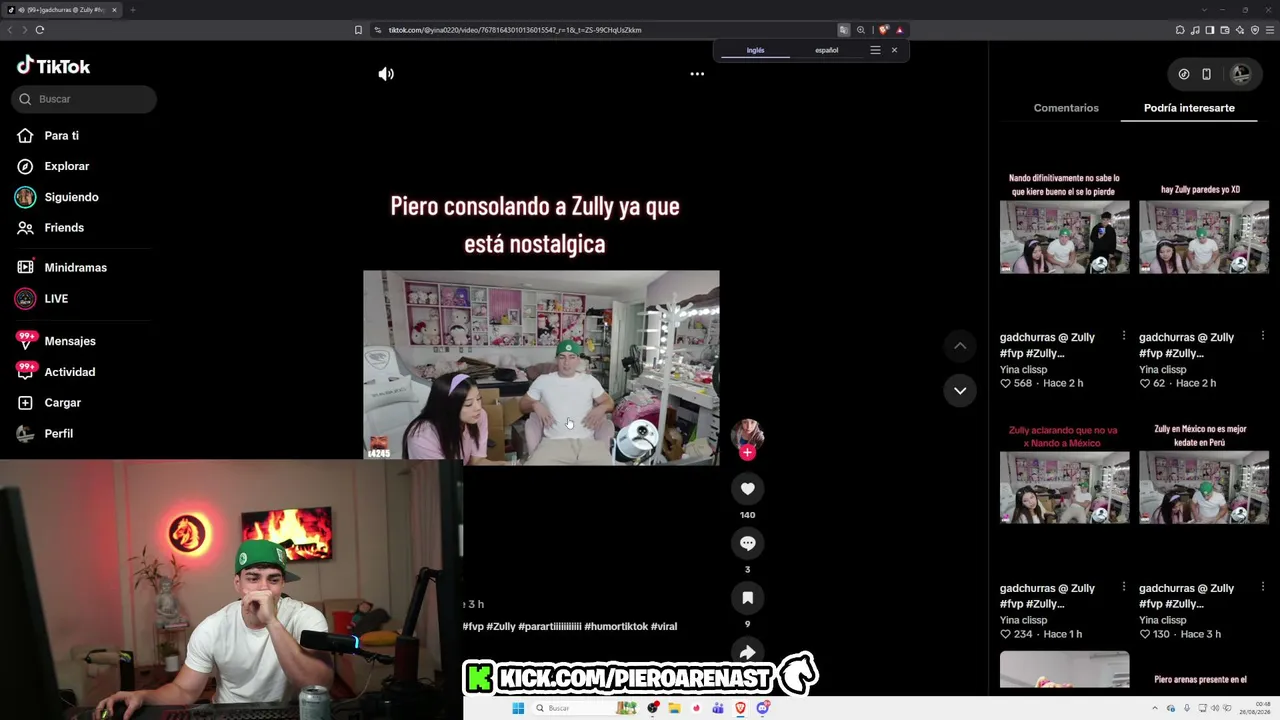The width and height of the screenshot is (1280, 720).
Task: Open the get-app phone icon
Action: [x=1206, y=74]
